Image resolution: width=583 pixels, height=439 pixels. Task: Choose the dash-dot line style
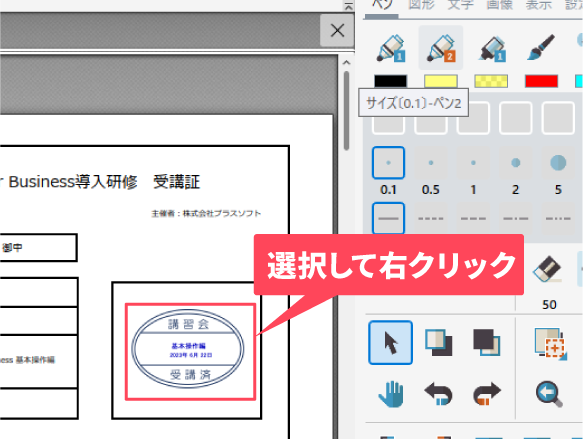(x=515, y=218)
